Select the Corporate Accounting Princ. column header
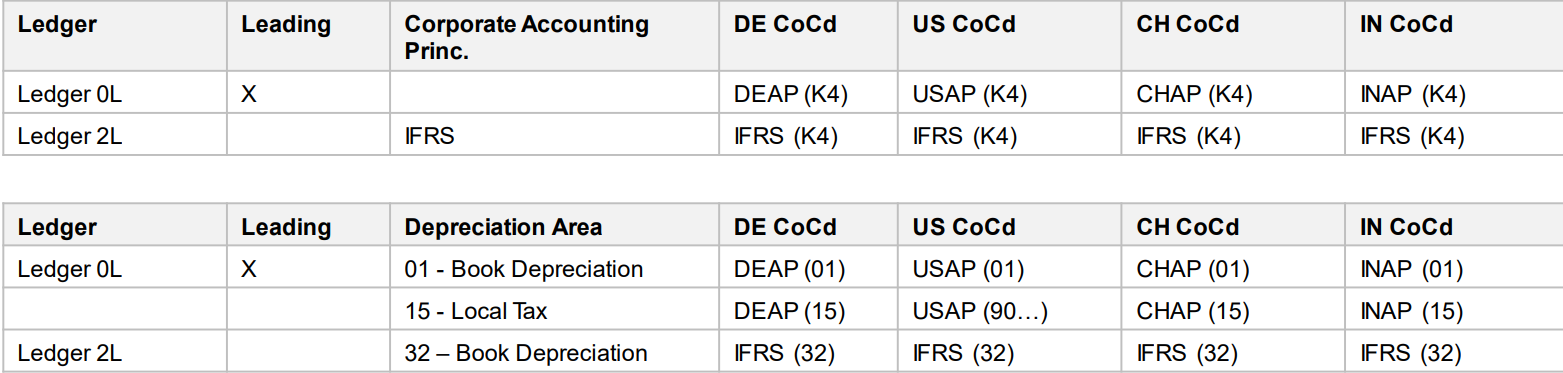The width and height of the screenshot is (1563, 373). (x=527, y=38)
